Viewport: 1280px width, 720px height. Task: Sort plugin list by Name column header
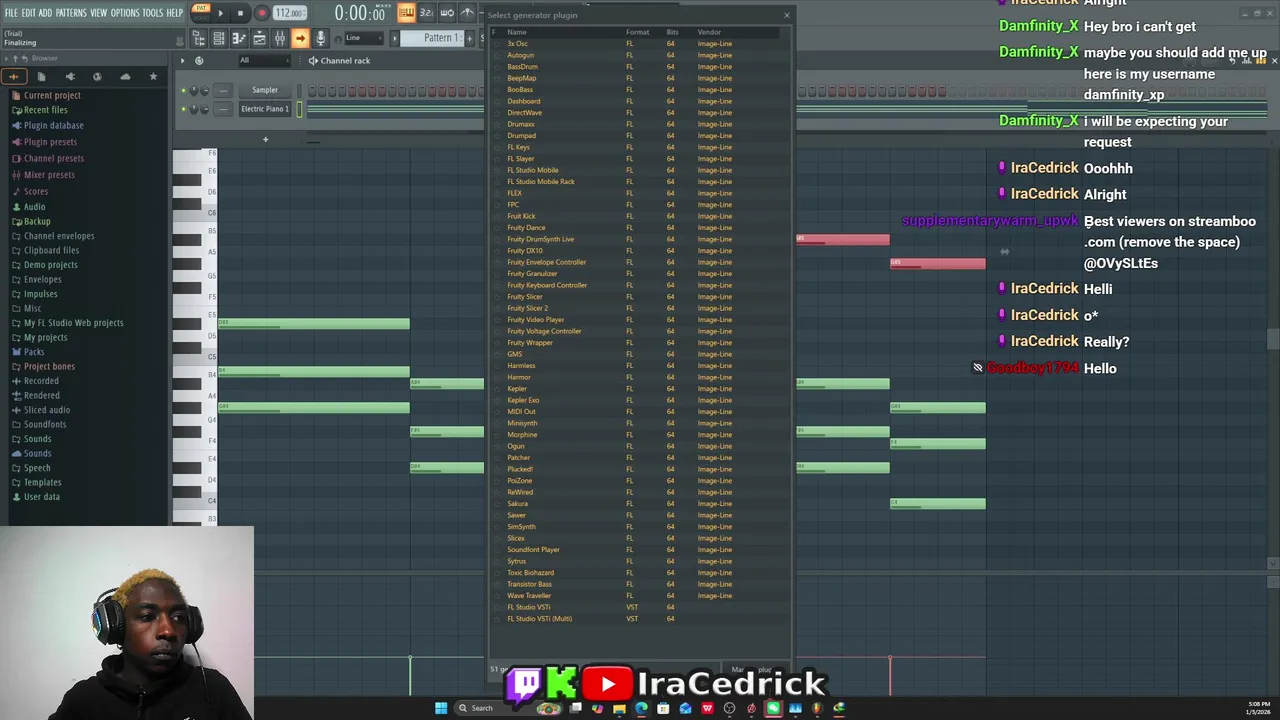tap(517, 32)
